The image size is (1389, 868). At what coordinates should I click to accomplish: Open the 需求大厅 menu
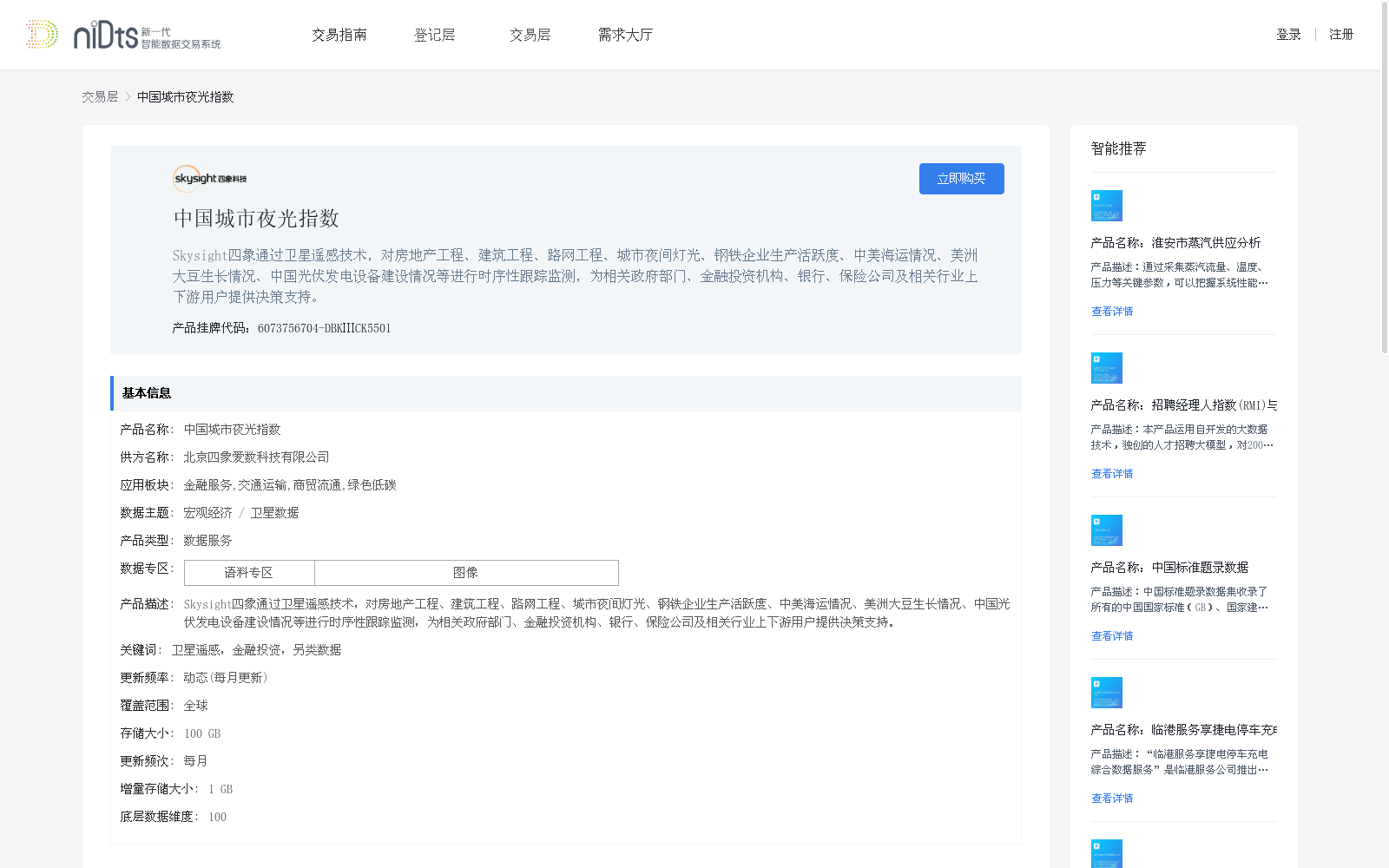click(x=626, y=35)
